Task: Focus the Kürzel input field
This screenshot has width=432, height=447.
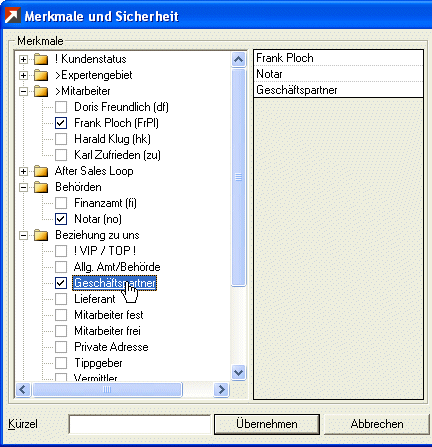Action: tap(139, 424)
